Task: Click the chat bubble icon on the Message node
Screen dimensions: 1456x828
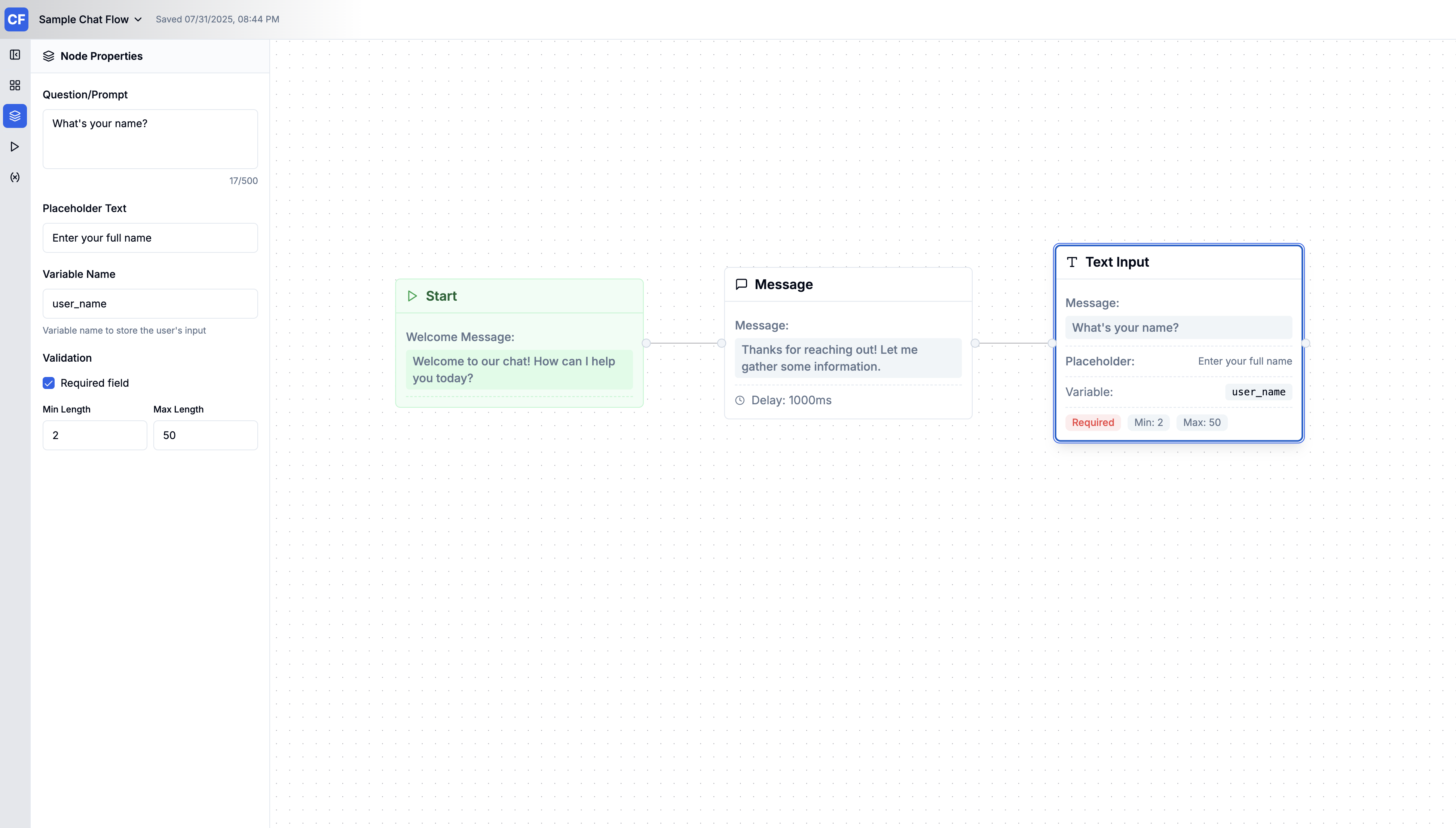Action: (x=741, y=284)
